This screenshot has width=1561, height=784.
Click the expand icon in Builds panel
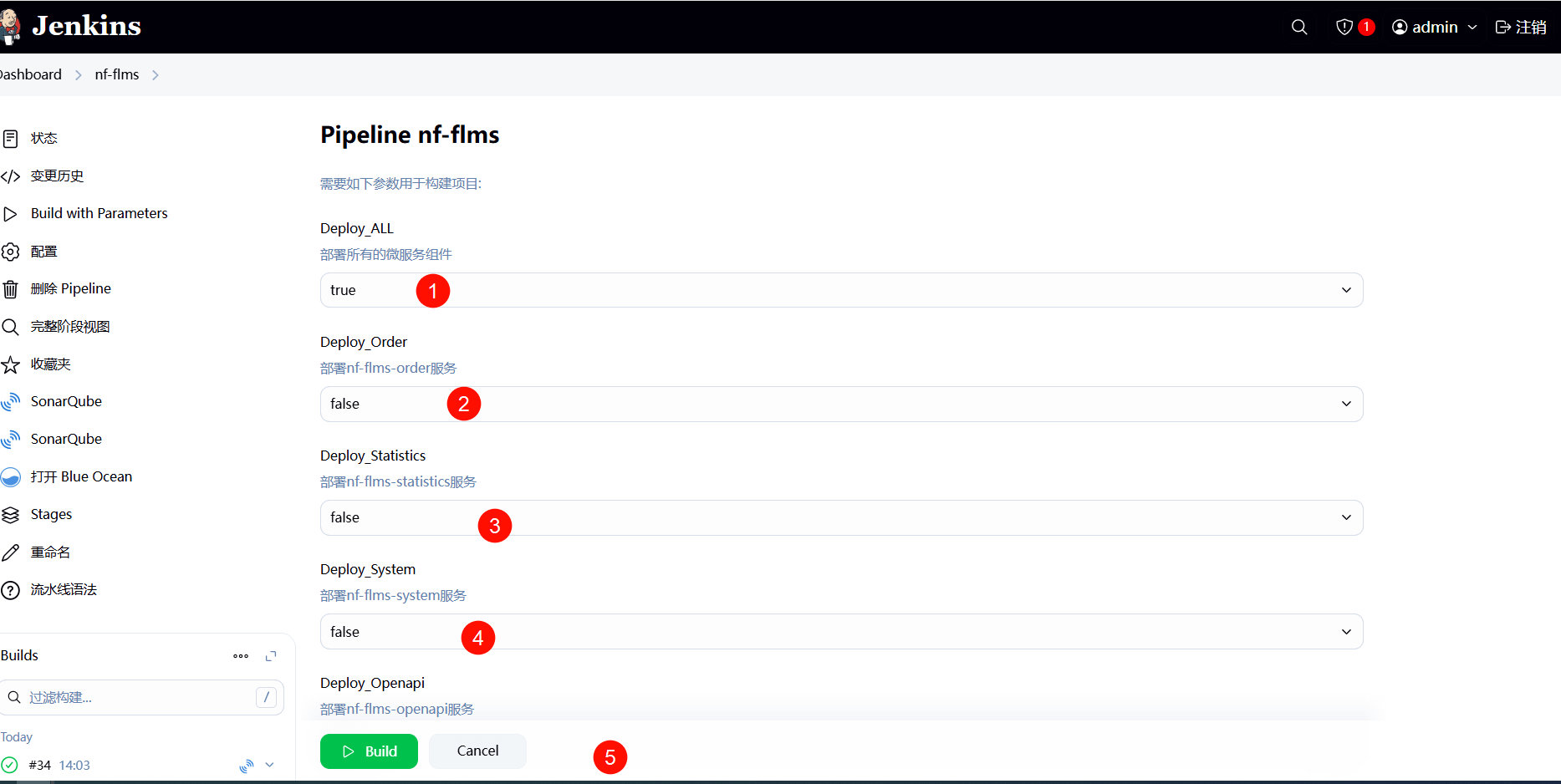click(x=271, y=656)
